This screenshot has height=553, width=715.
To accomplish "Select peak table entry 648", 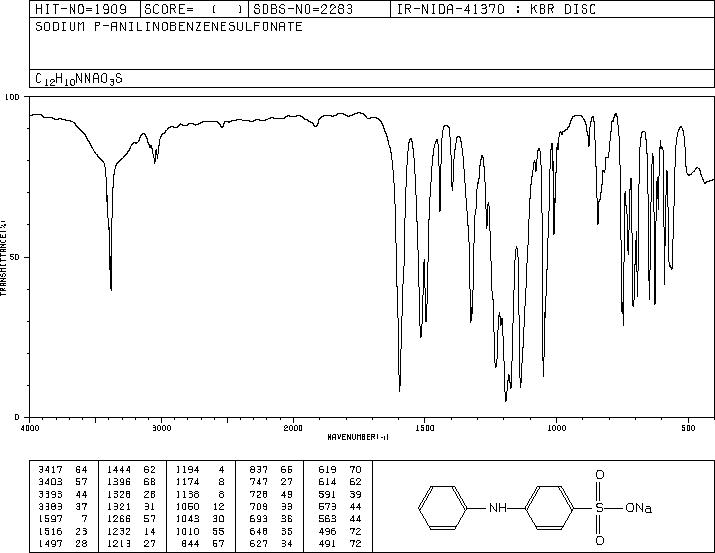I will coord(259,531).
